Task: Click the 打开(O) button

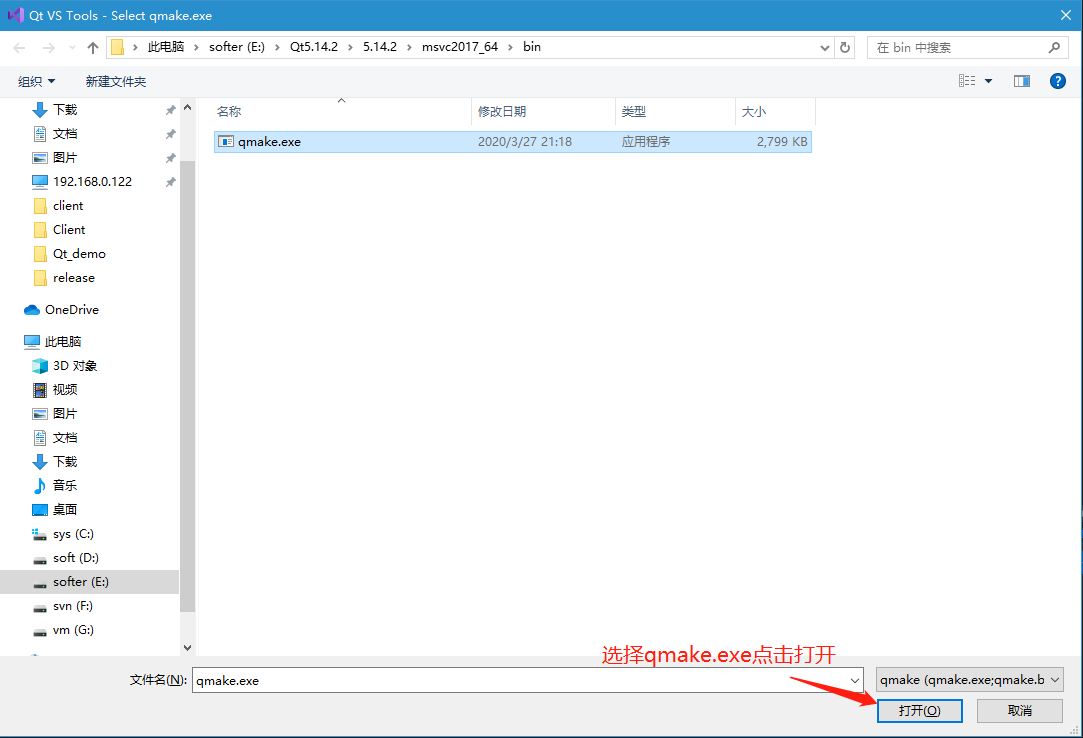Action: (x=919, y=711)
